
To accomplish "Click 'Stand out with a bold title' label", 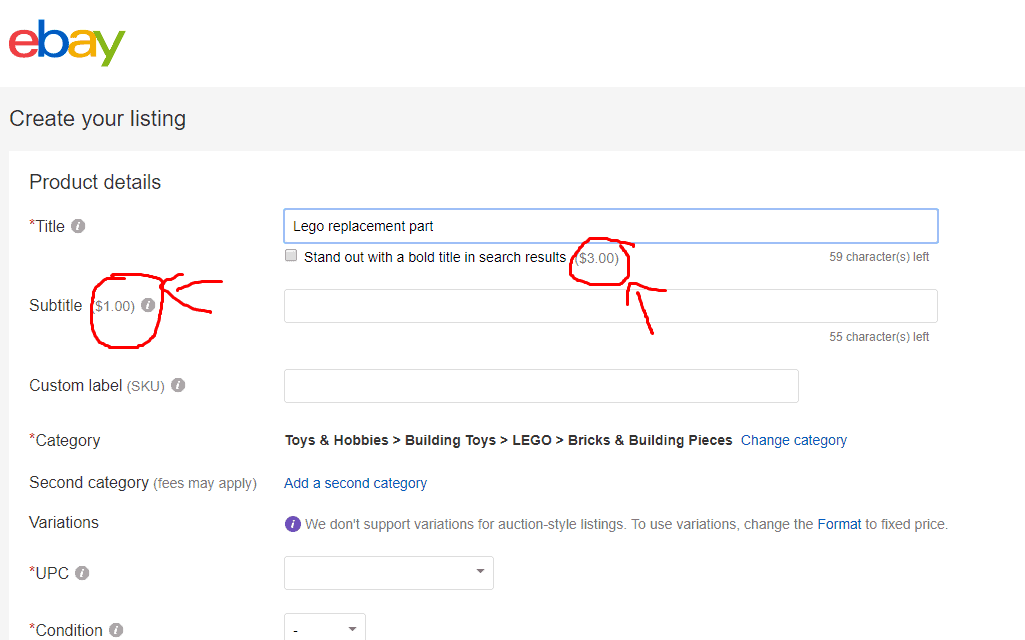I will (x=435, y=258).
